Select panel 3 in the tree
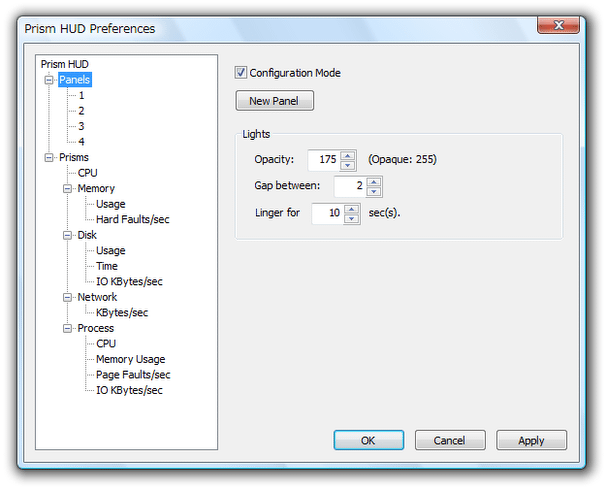The height and width of the screenshot is (490, 607). pyautogui.click(x=81, y=126)
